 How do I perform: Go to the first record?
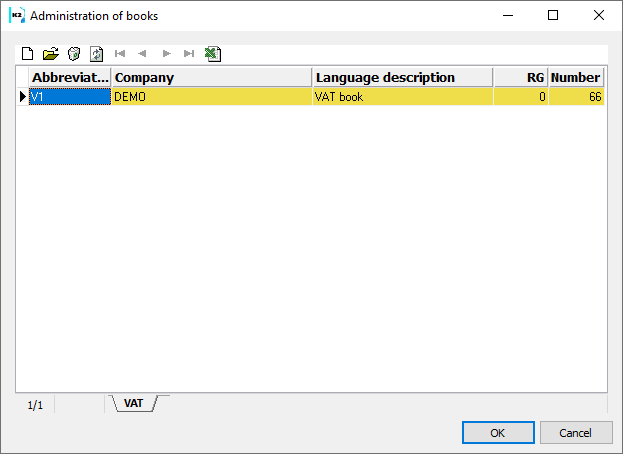click(x=120, y=54)
